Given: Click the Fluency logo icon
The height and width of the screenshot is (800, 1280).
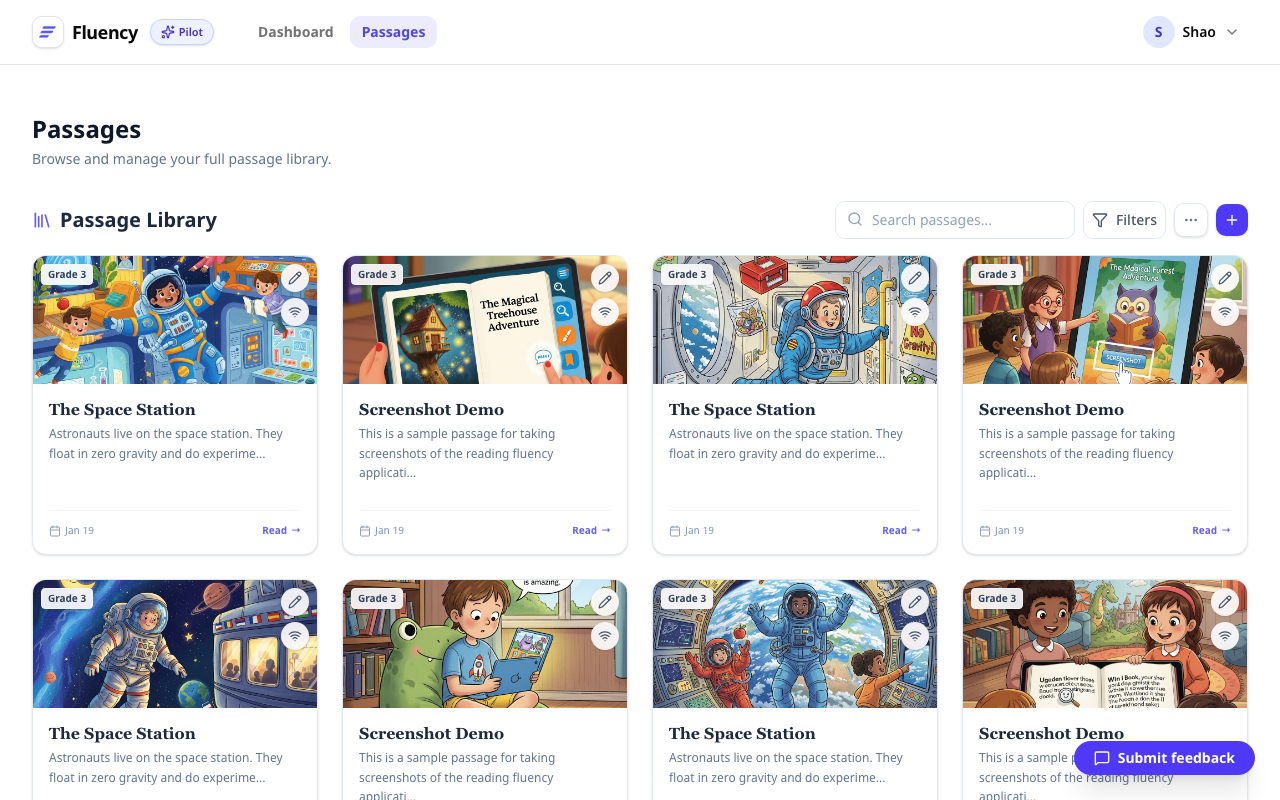Looking at the screenshot, I should tap(47, 32).
